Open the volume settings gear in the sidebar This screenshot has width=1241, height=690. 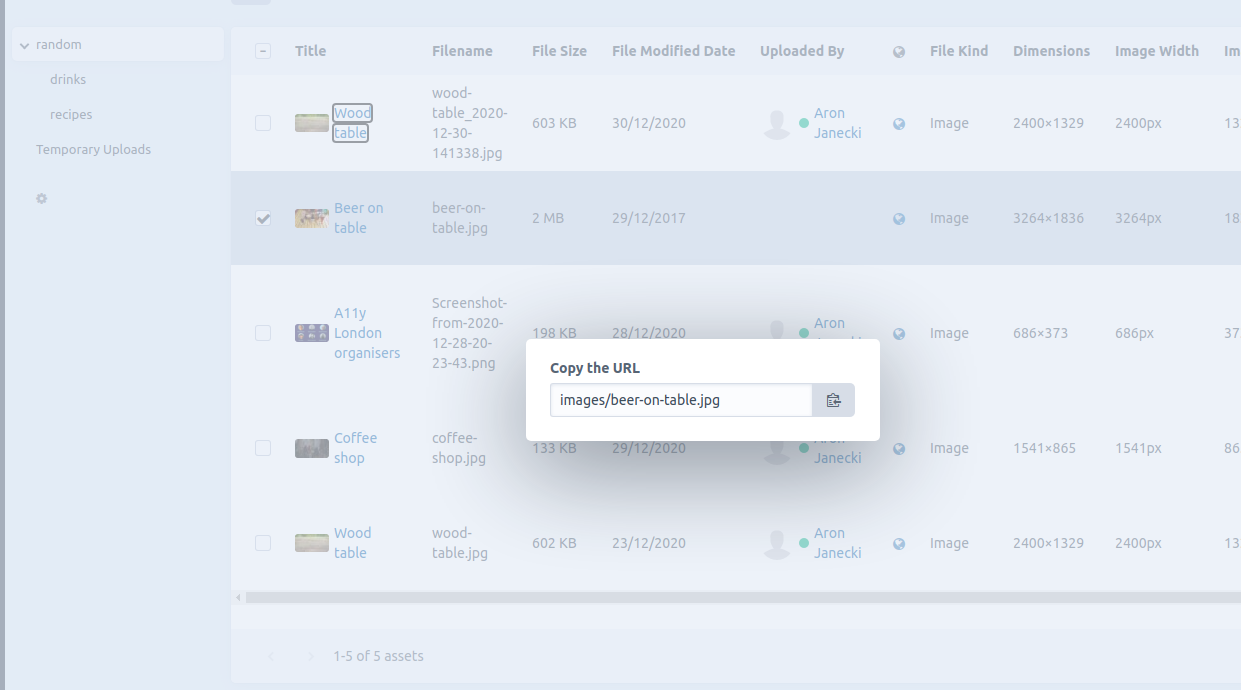(41, 199)
